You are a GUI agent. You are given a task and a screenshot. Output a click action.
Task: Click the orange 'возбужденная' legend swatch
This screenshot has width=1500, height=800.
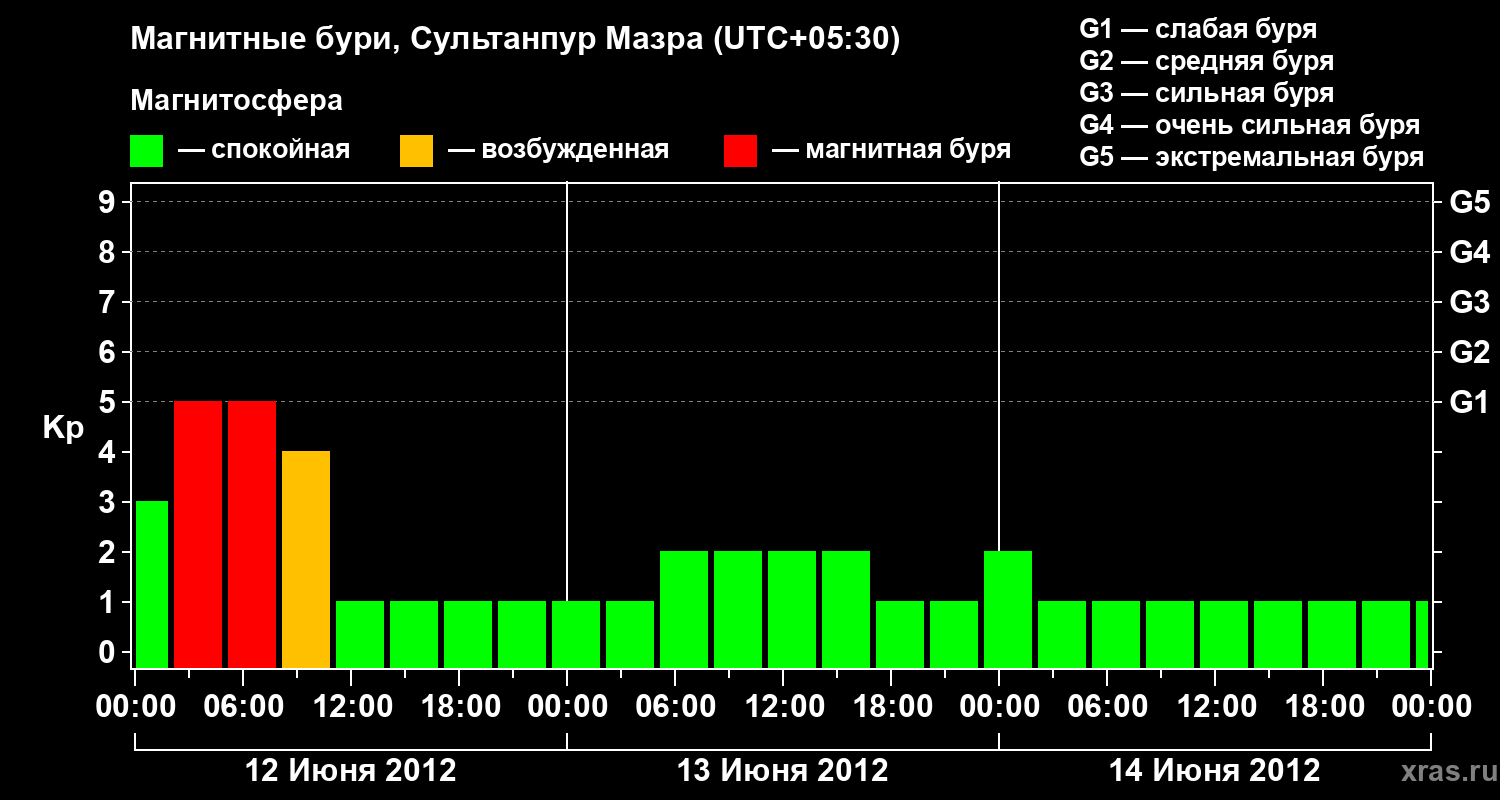(x=416, y=151)
